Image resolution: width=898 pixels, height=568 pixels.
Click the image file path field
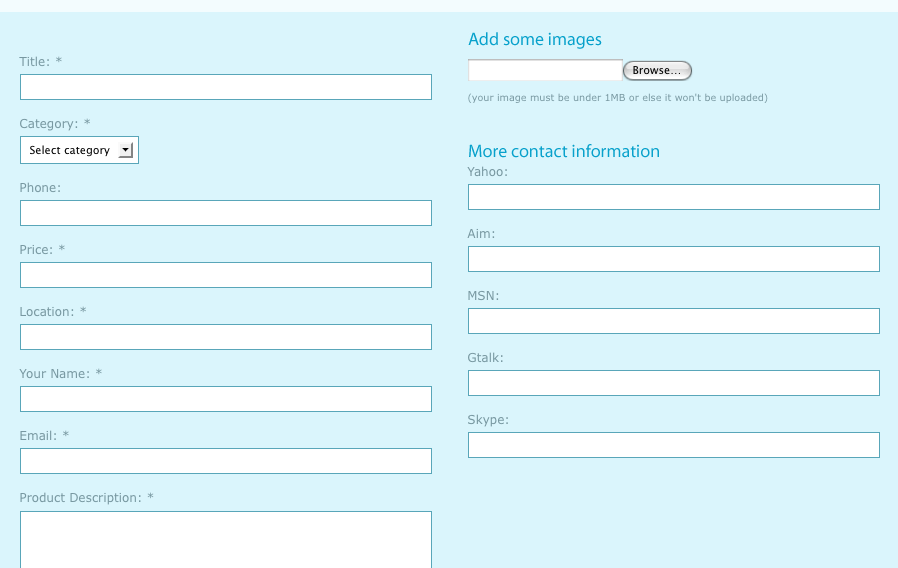coord(545,70)
